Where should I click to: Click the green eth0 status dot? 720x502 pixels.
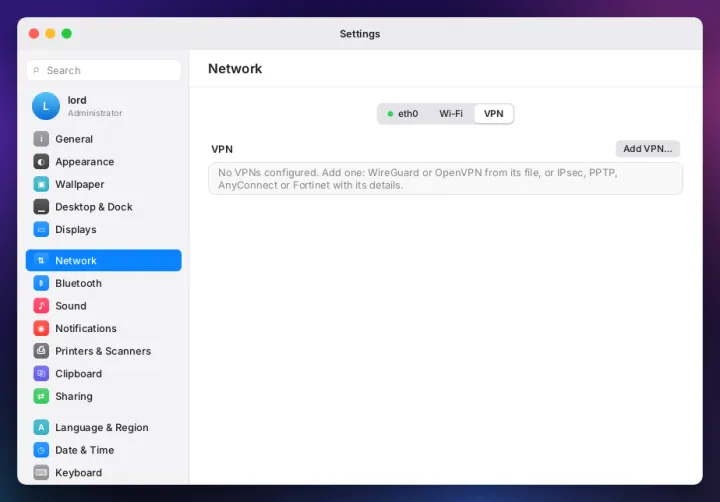[x=390, y=114]
